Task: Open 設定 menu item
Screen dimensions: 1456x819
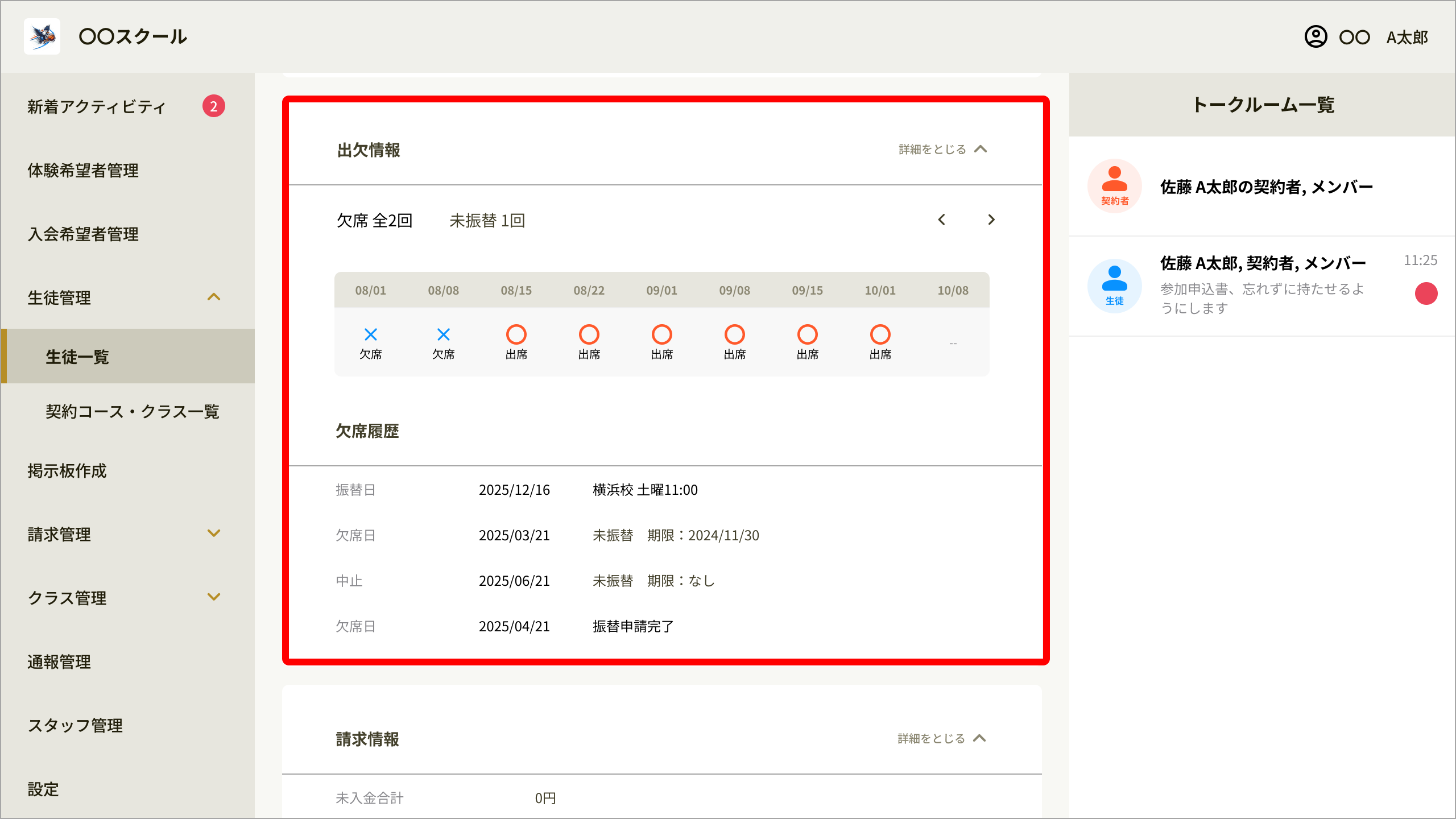Action: pos(127,789)
